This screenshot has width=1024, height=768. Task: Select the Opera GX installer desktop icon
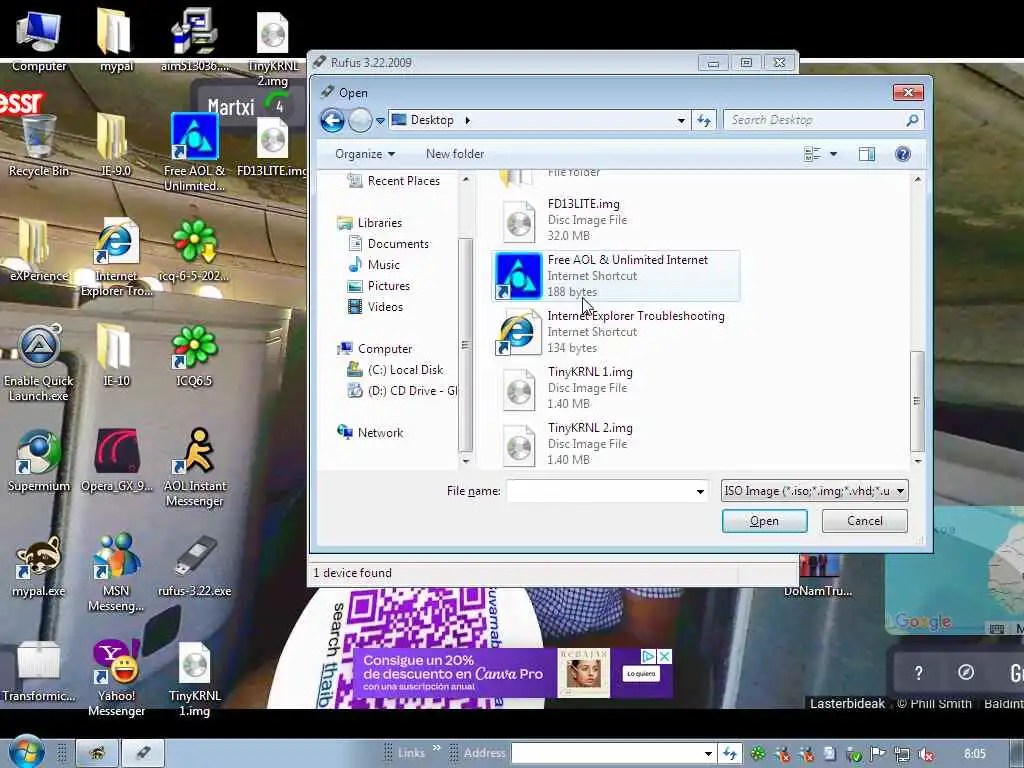pyautogui.click(x=116, y=460)
